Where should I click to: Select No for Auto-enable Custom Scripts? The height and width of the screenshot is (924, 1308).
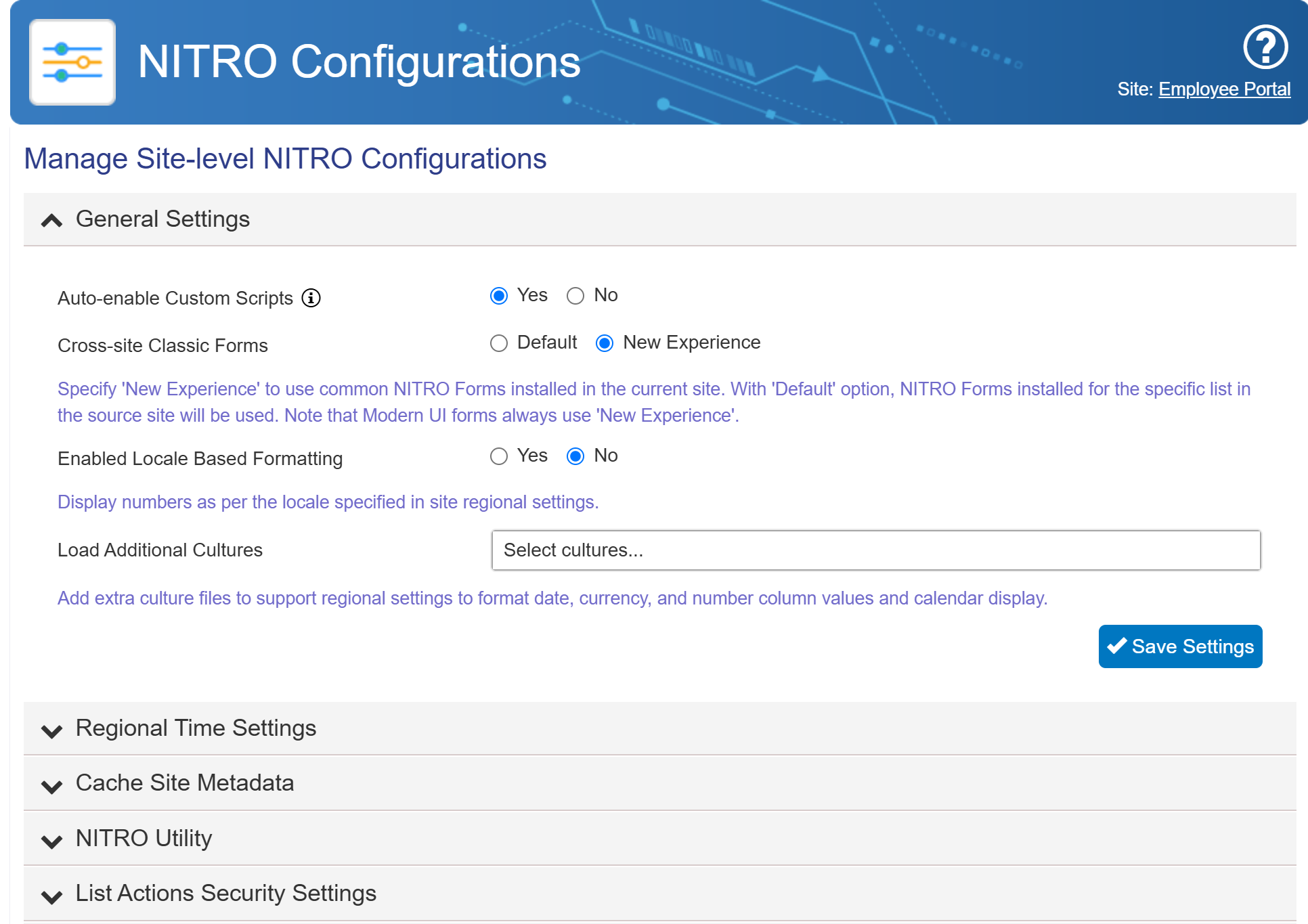(575, 296)
